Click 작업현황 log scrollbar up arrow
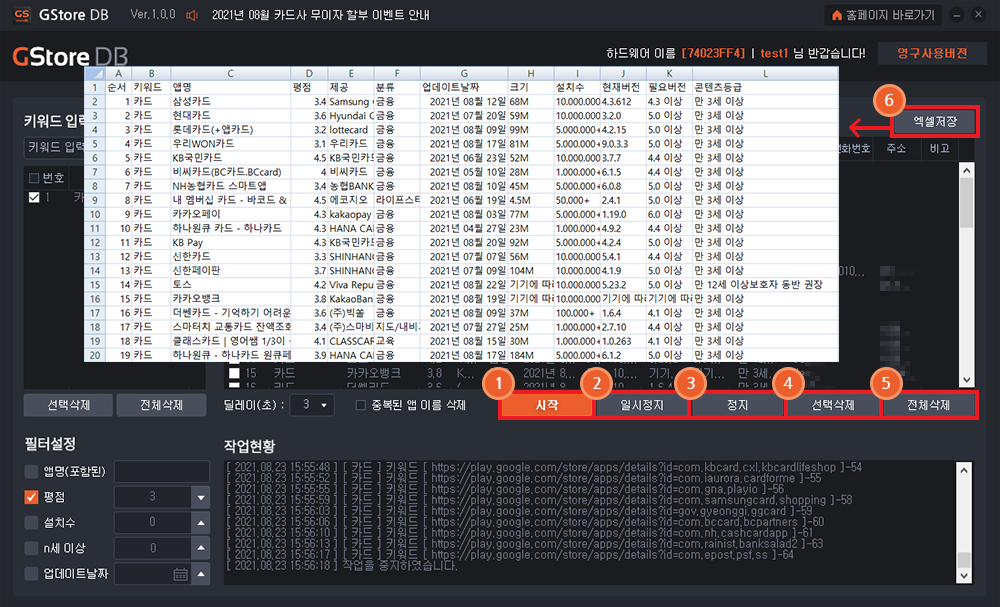Viewport: 1000px width, 607px height. coord(964,470)
